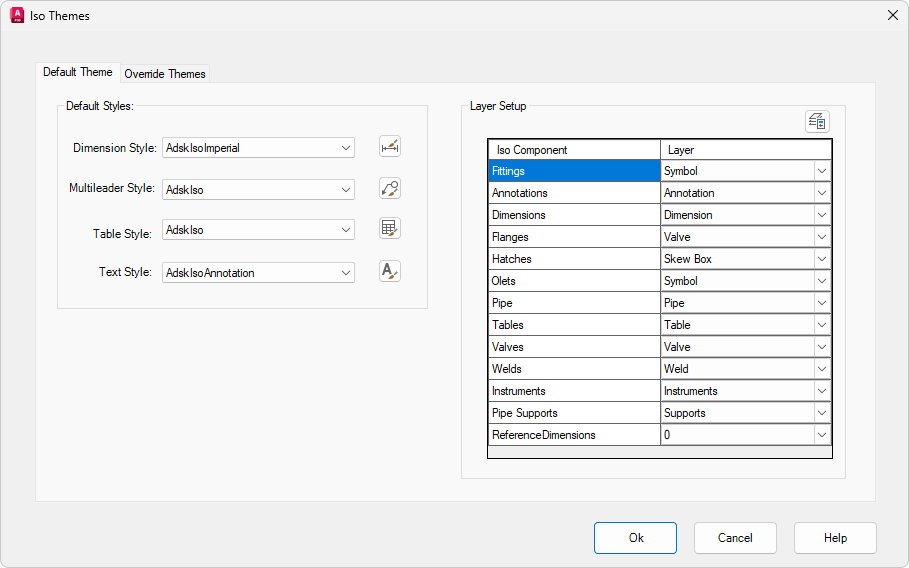This screenshot has height=568, width=909.
Task: Select the Welds component row
Action: (x=574, y=369)
